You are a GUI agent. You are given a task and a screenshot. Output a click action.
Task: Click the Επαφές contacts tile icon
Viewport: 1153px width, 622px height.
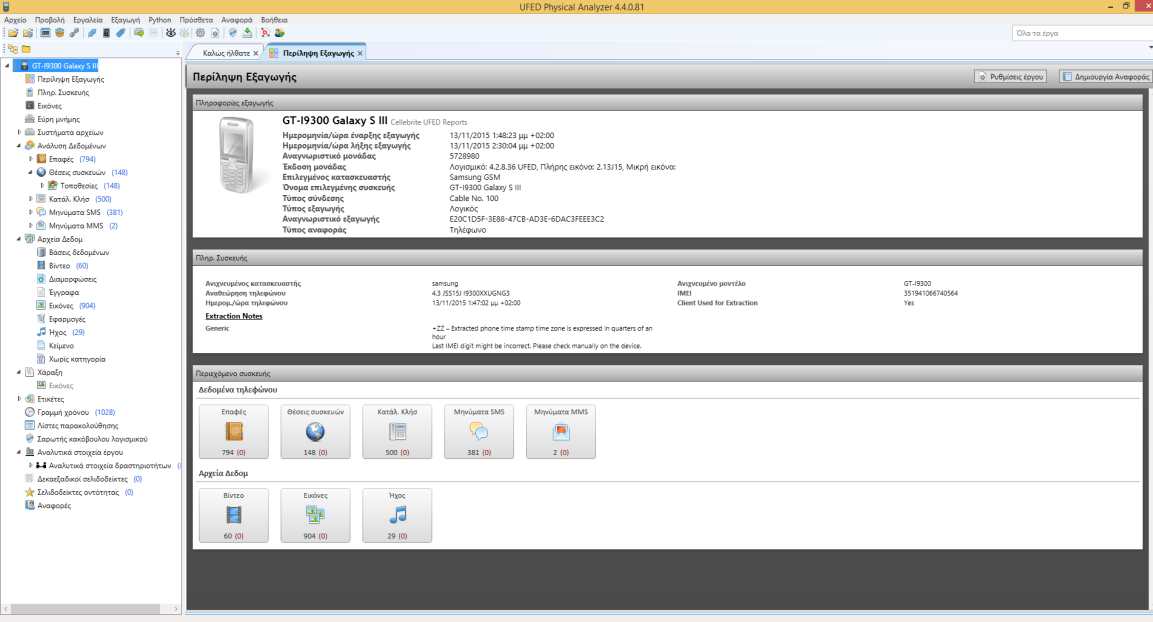(234, 432)
